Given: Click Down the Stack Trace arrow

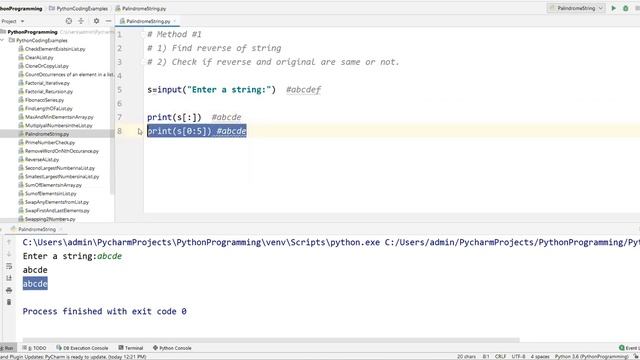Looking at the screenshot, I should pyautogui.click(x=9, y=254).
